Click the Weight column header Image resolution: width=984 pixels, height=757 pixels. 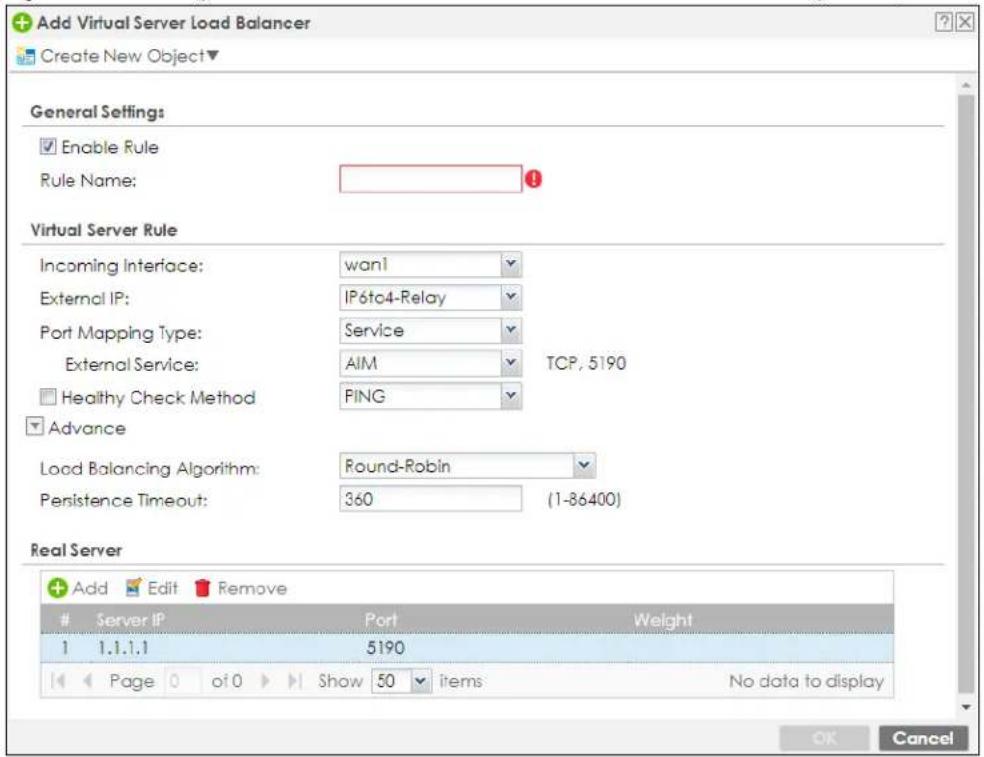(x=663, y=620)
